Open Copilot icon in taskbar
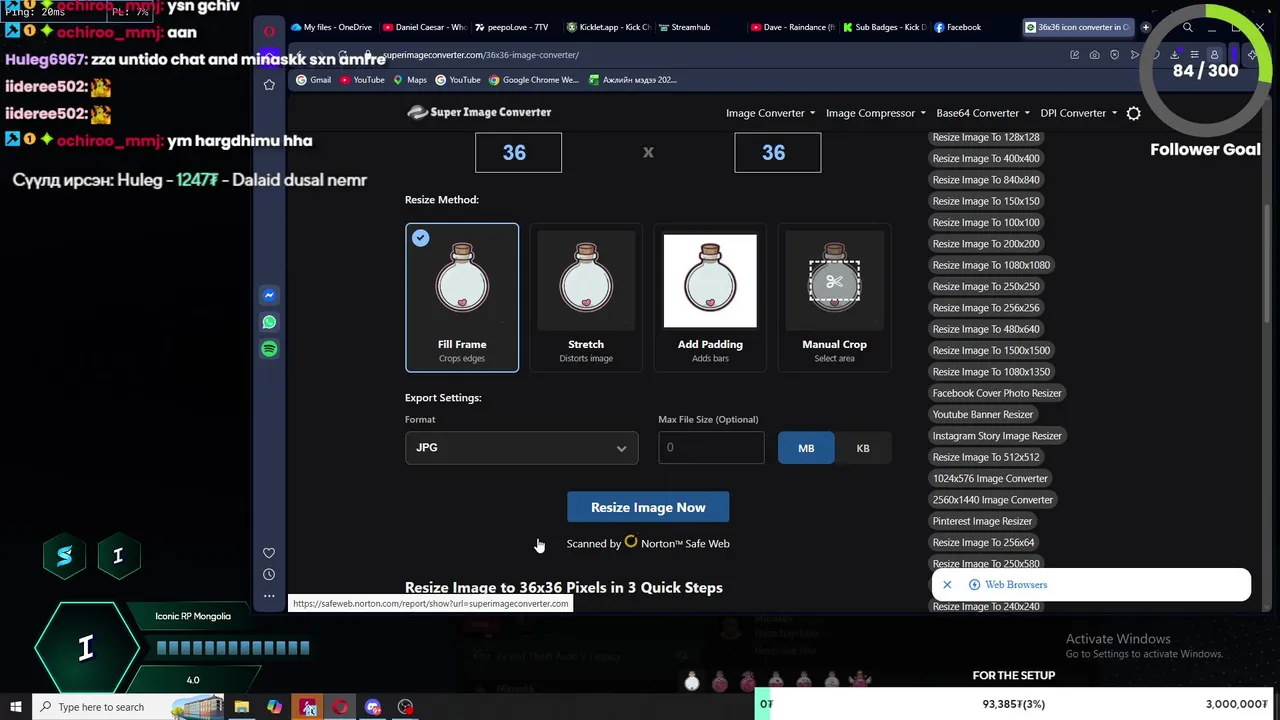This screenshot has width=1280, height=720. 275,707
